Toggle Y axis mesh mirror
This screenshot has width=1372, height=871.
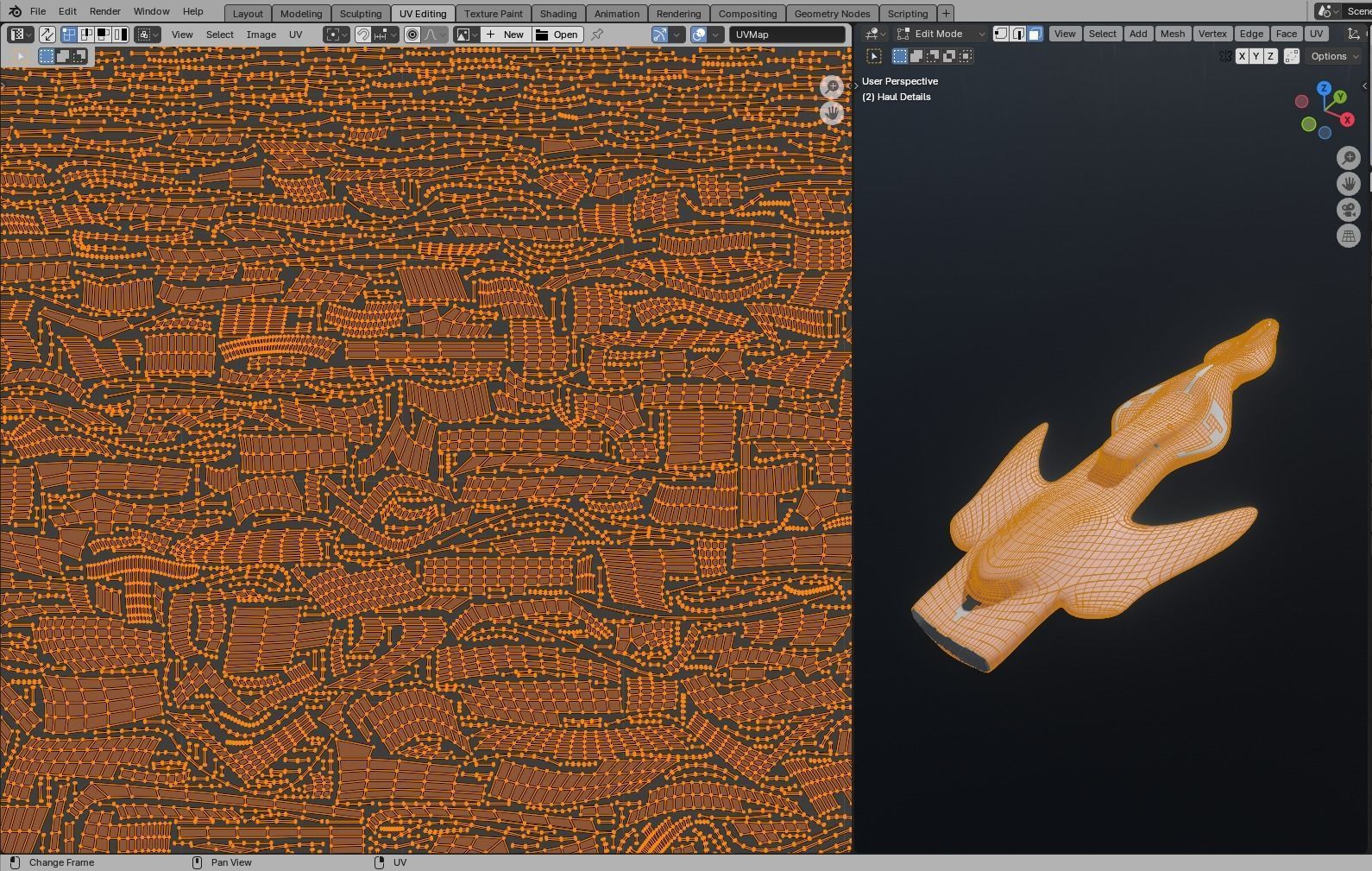coord(1256,56)
